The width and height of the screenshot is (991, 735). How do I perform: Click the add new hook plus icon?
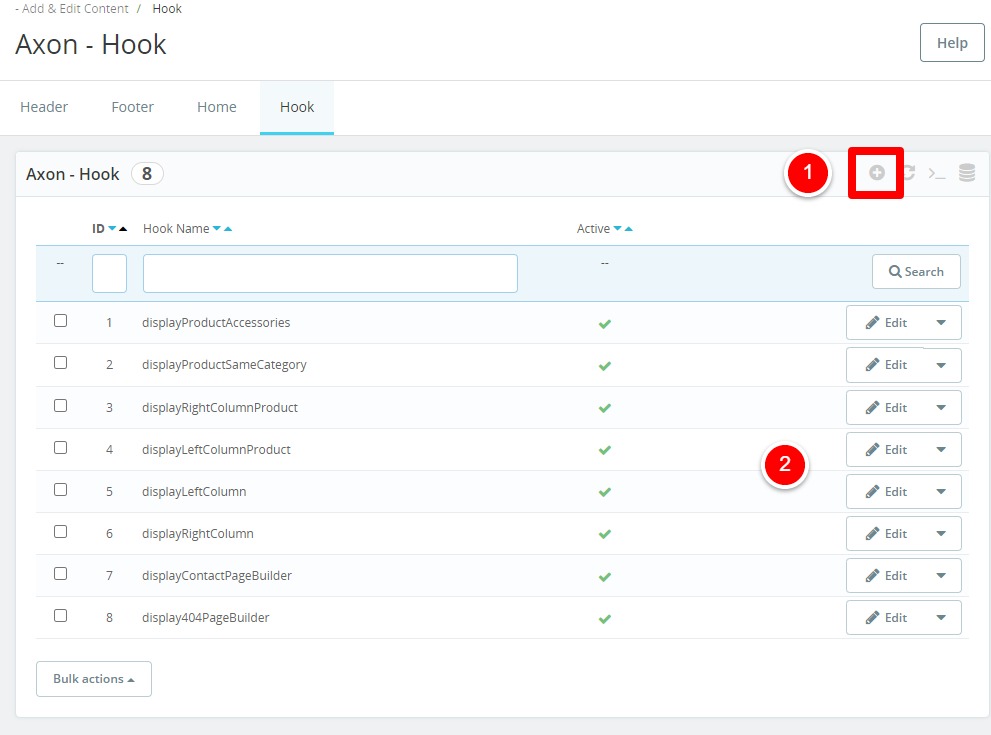click(x=876, y=173)
